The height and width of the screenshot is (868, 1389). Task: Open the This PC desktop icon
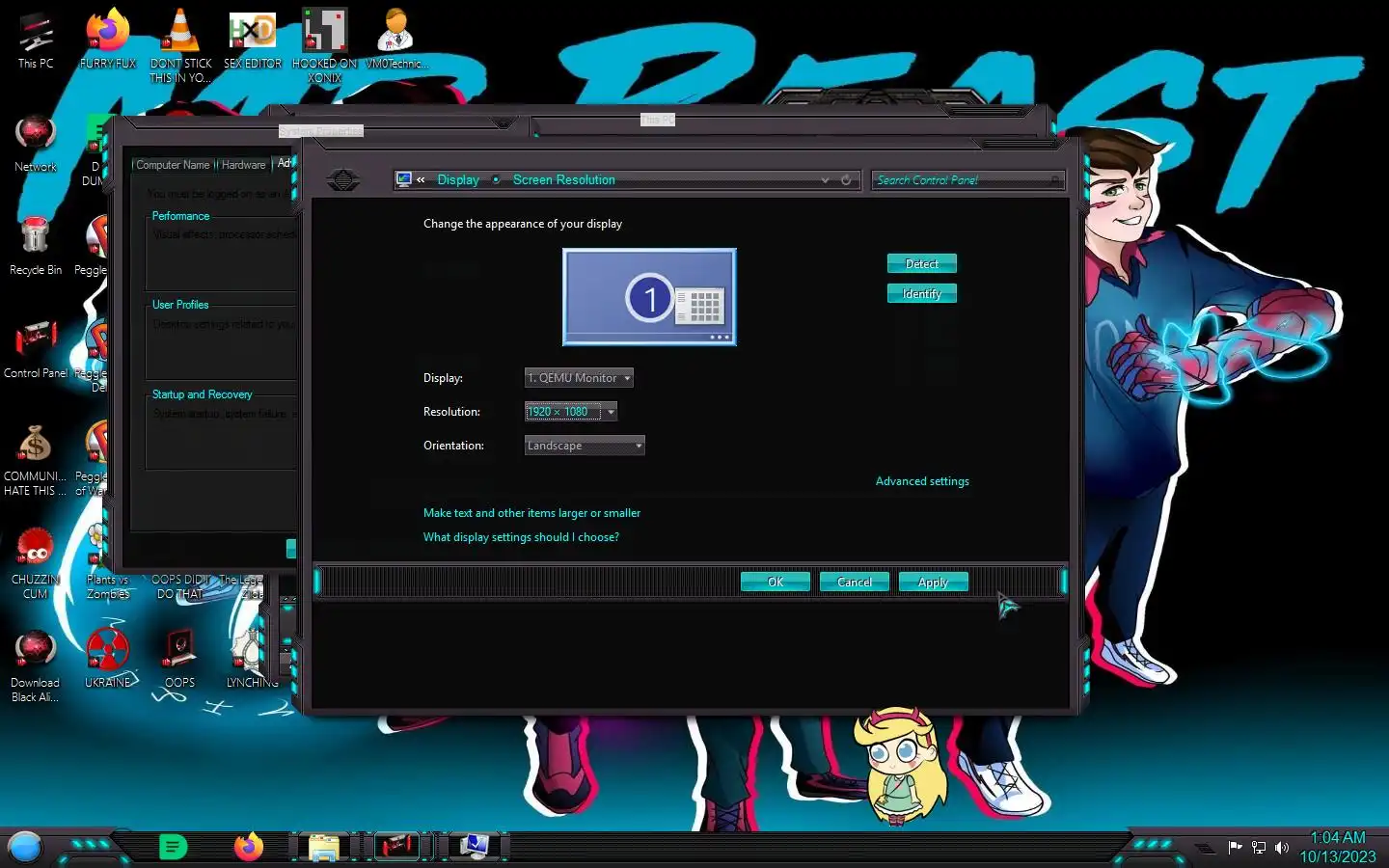[36, 40]
